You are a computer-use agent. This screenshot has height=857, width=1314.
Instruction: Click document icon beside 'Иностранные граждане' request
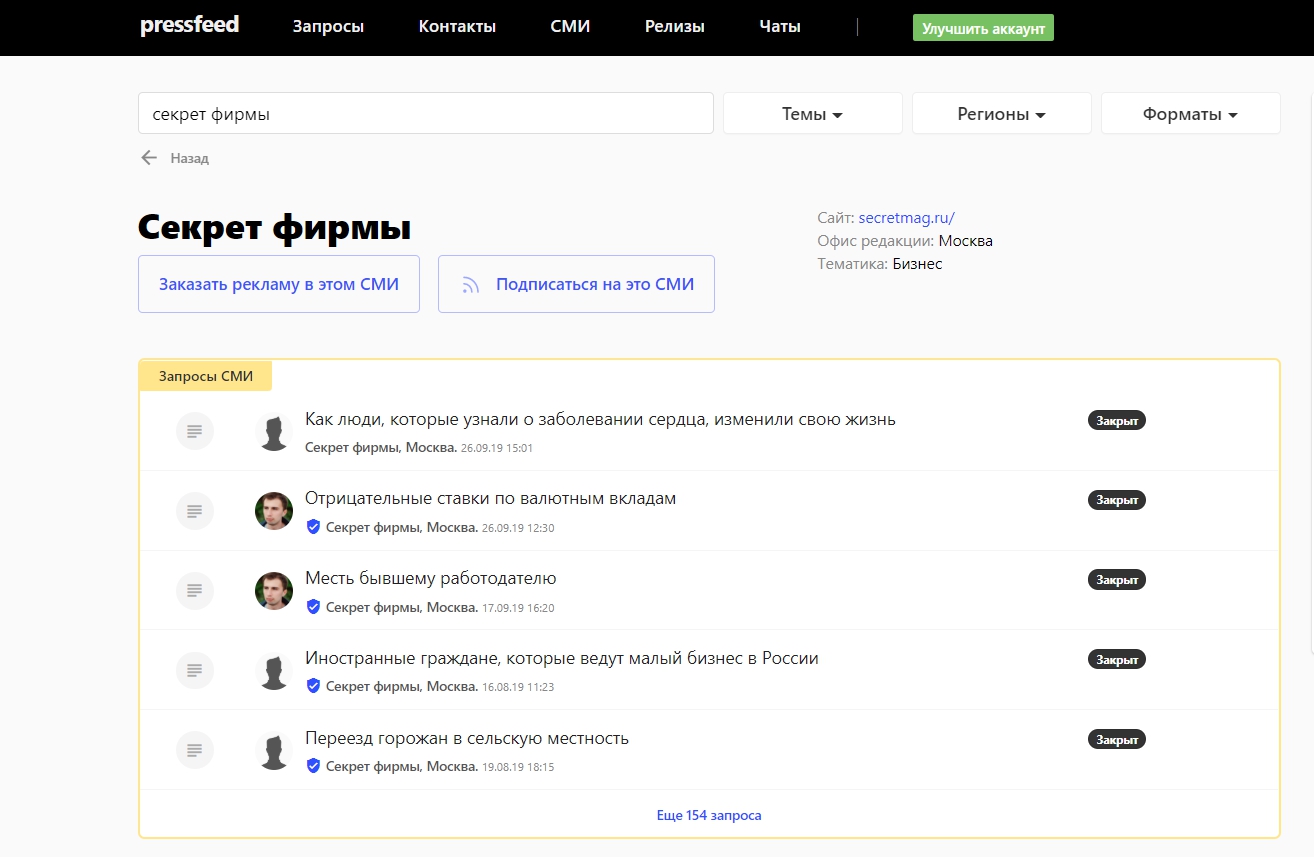coord(195,671)
